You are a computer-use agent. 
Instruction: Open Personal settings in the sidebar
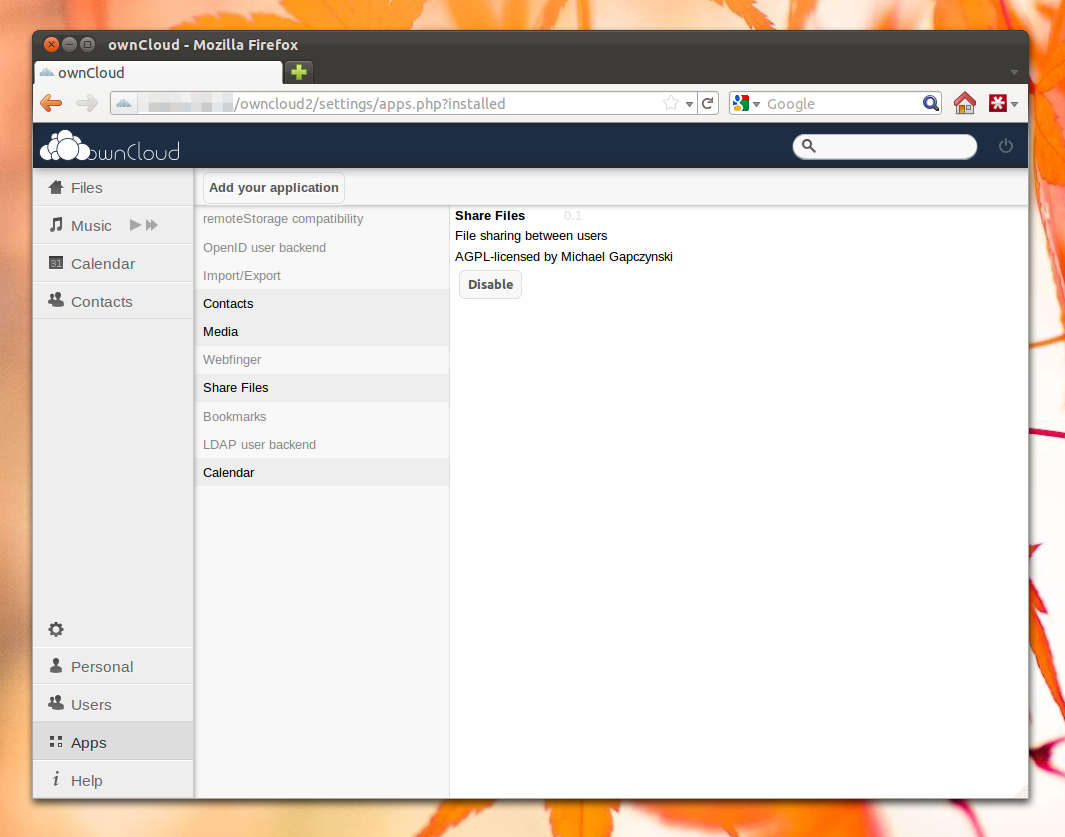tap(113, 666)
